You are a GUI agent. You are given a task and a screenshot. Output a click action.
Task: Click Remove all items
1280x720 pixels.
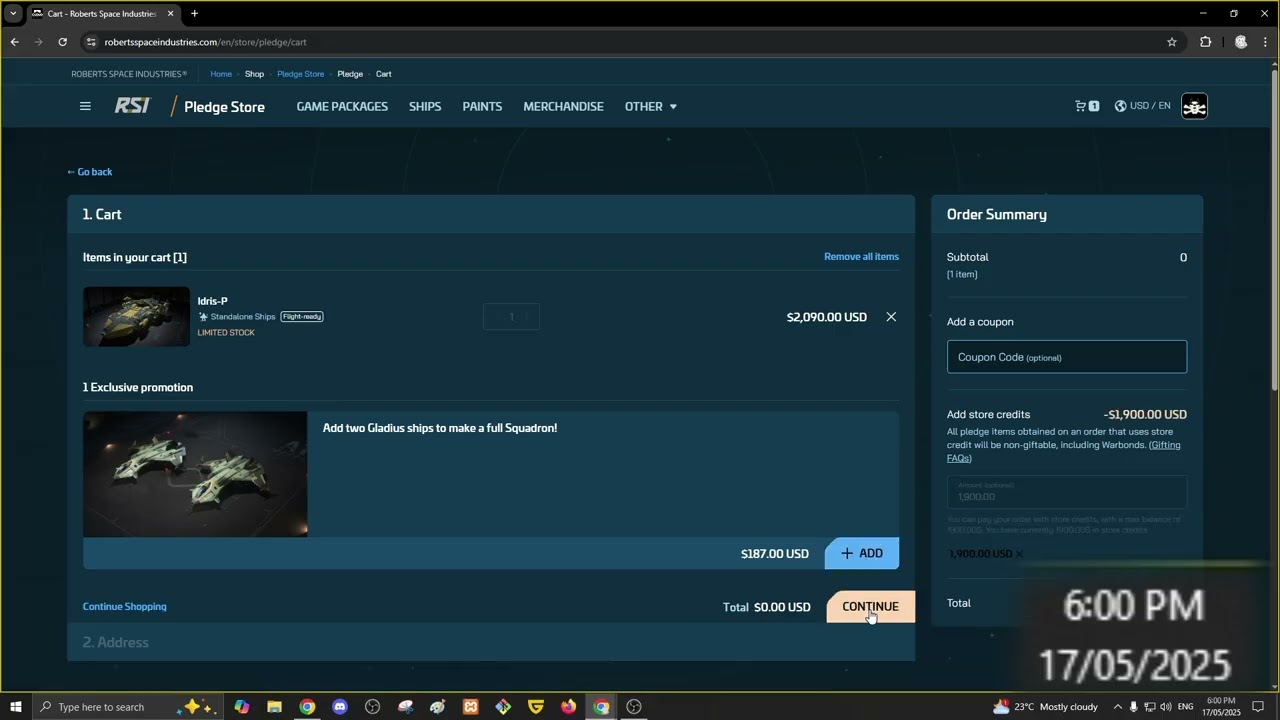pyautogui.click(x=861, y=257)
